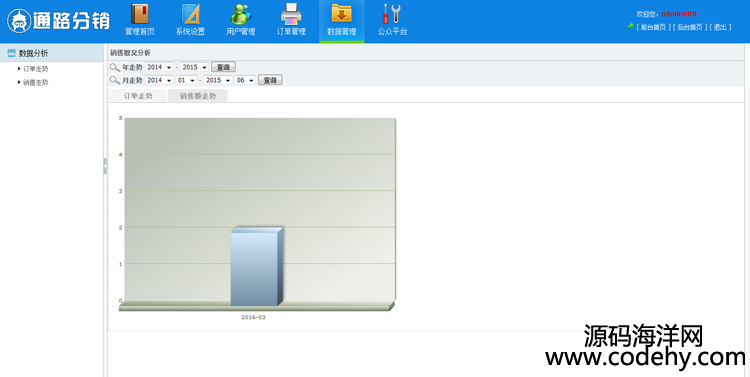Open the 月走势 end month 06 dropdown
Viewport: 750px width, 377px height.
tap(245, 80)
